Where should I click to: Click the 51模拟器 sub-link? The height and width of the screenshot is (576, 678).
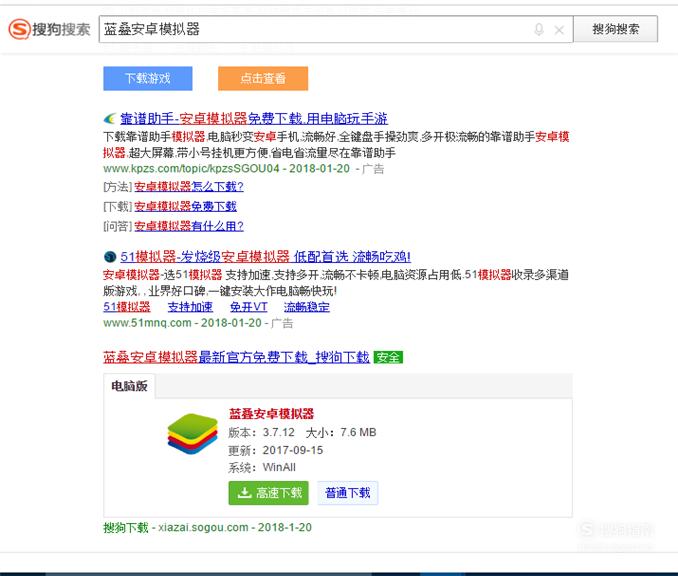pyautogui.click(x=127, y=307)
